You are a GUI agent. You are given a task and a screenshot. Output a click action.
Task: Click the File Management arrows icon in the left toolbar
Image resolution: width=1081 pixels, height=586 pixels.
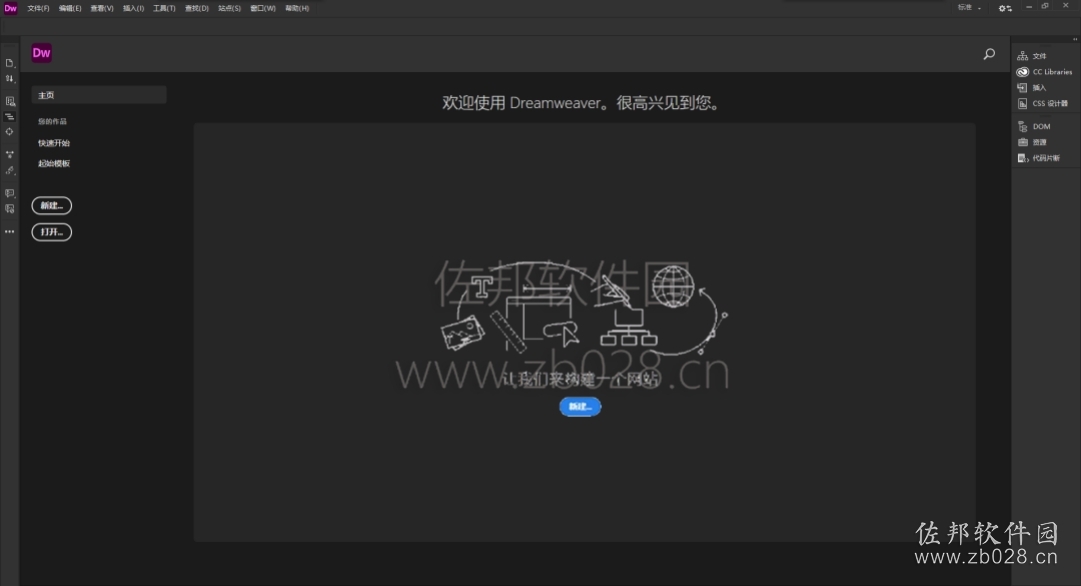tap(10, 79)
